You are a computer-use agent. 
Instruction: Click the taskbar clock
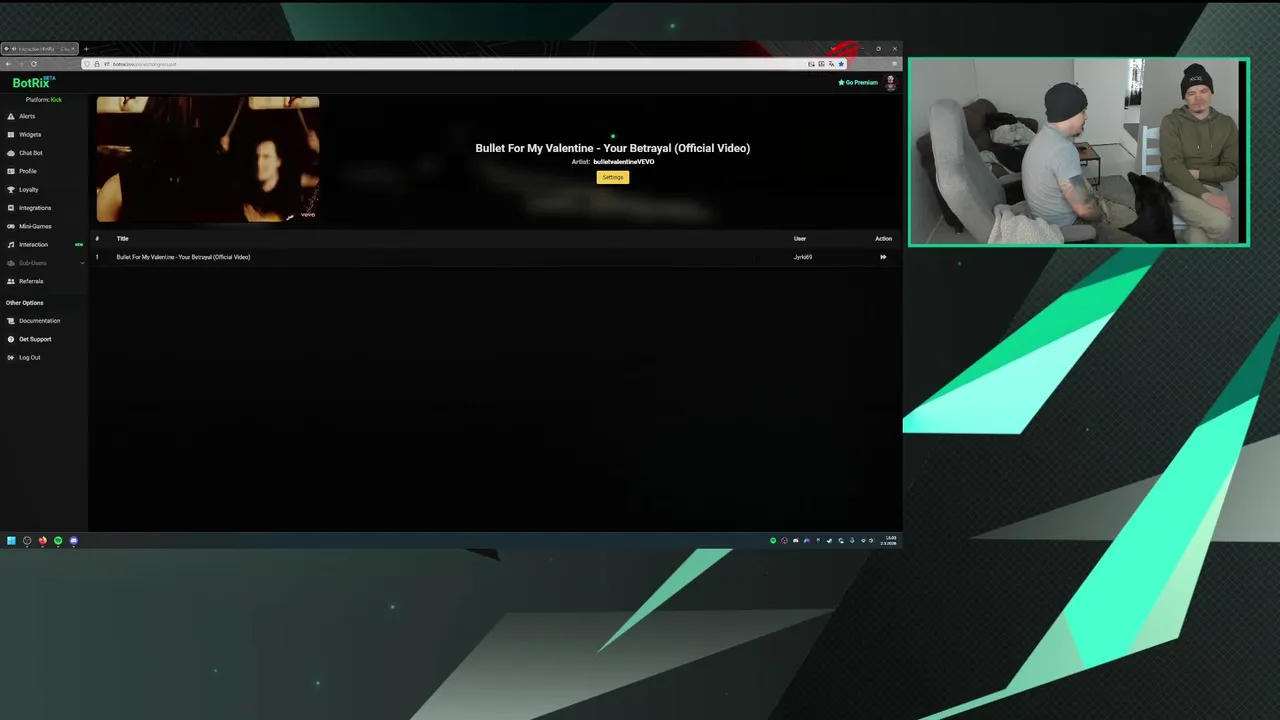(x=890, y=540)
